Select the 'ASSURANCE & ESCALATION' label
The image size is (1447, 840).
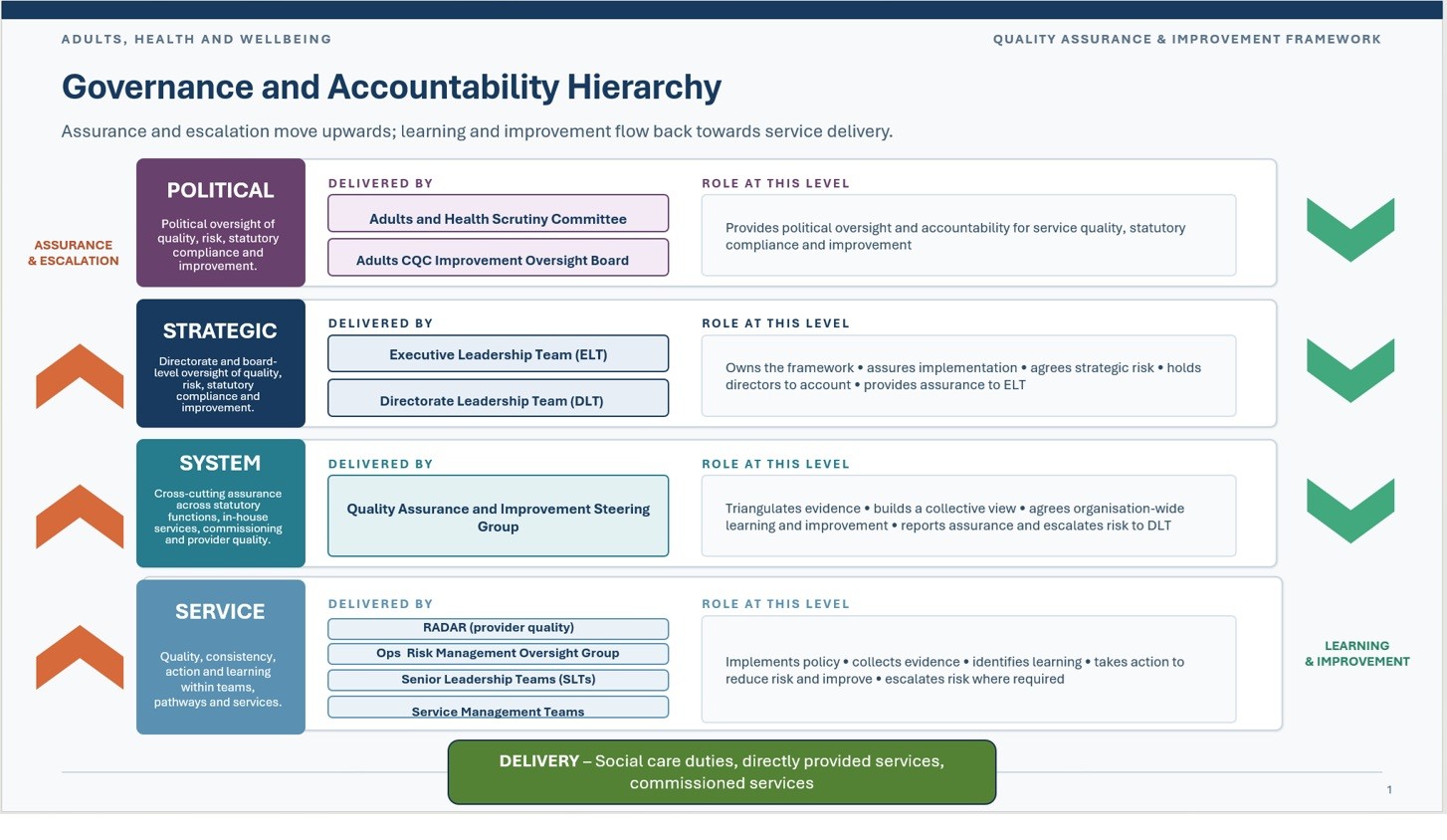(74, 253)
